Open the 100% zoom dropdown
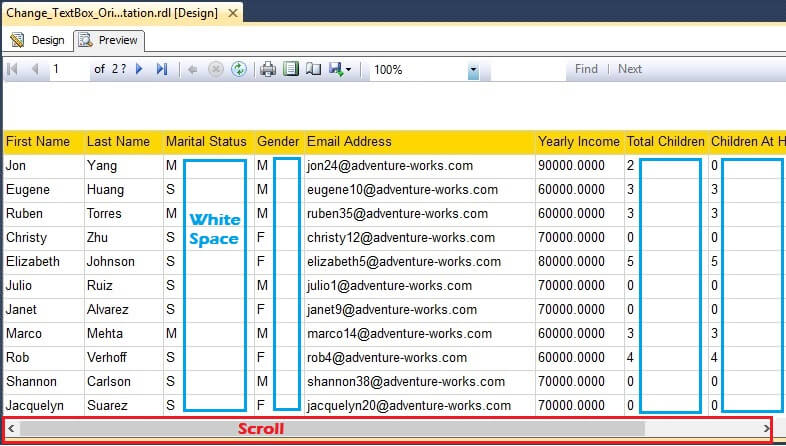 [473, 71]
